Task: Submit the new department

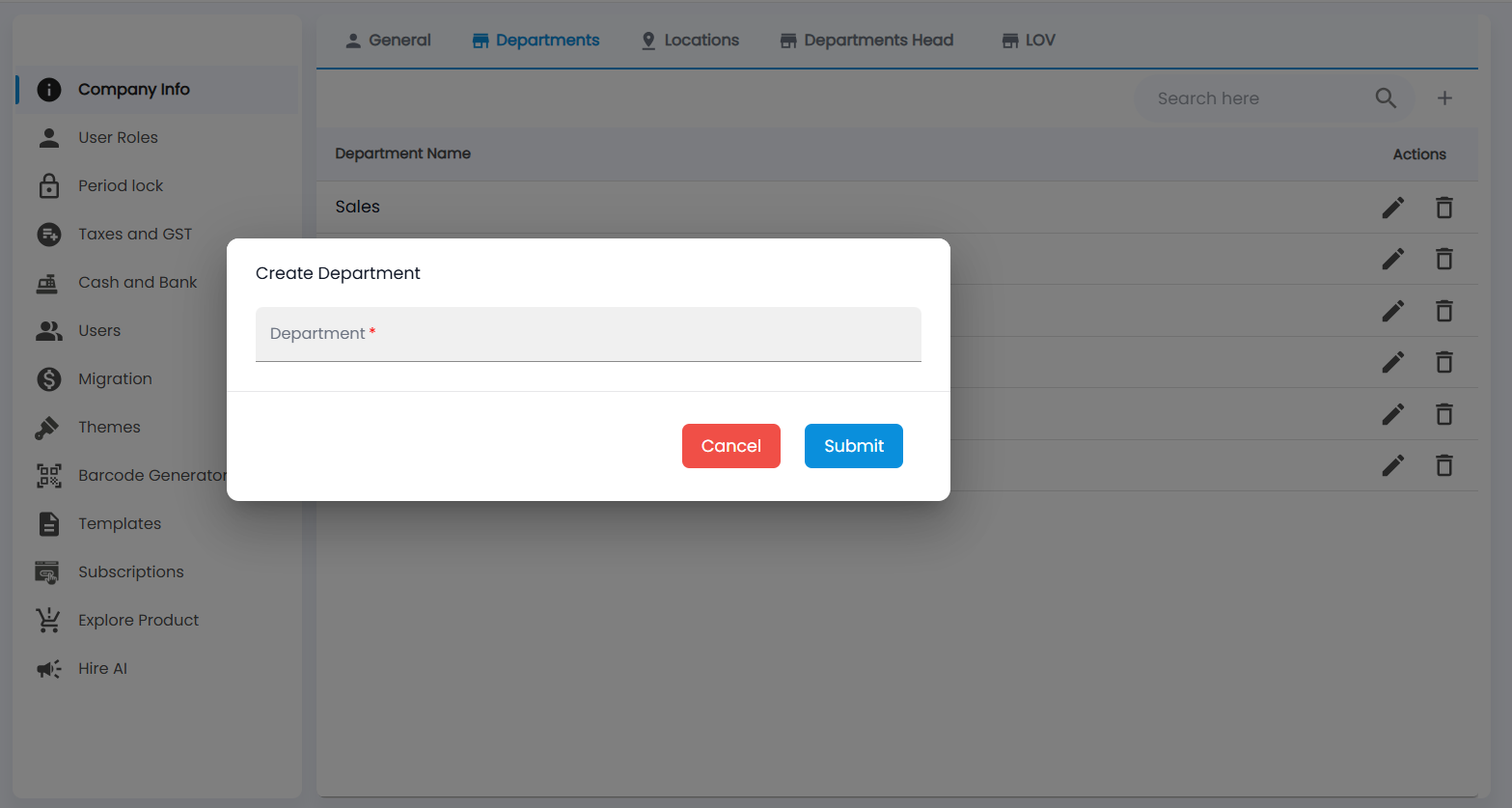Action: (x=854, y=446)
